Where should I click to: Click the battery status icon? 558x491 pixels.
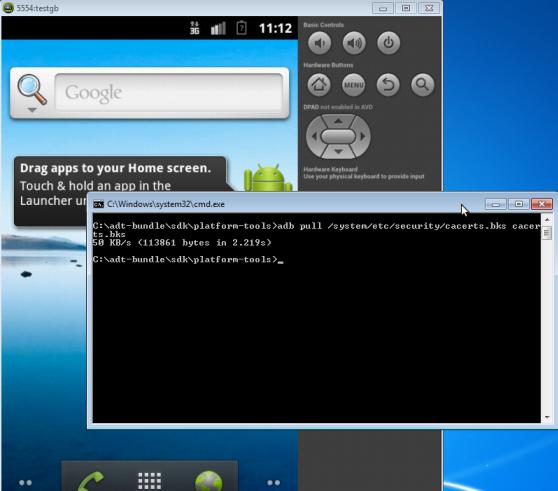coord(242,28)
